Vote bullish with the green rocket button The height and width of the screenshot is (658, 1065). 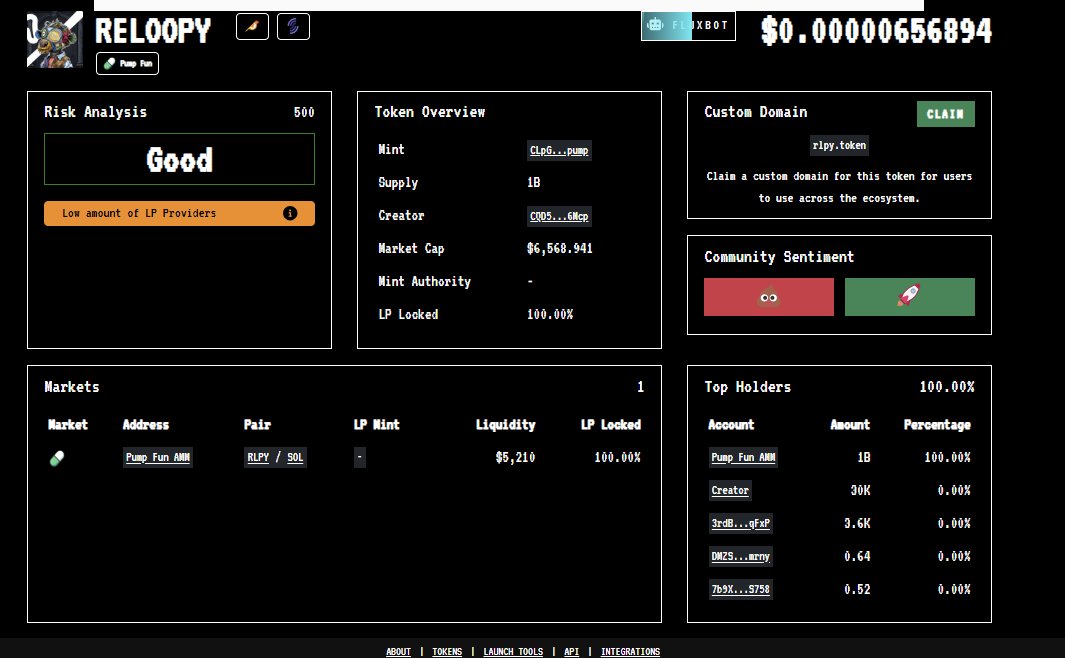click(909, 297)
